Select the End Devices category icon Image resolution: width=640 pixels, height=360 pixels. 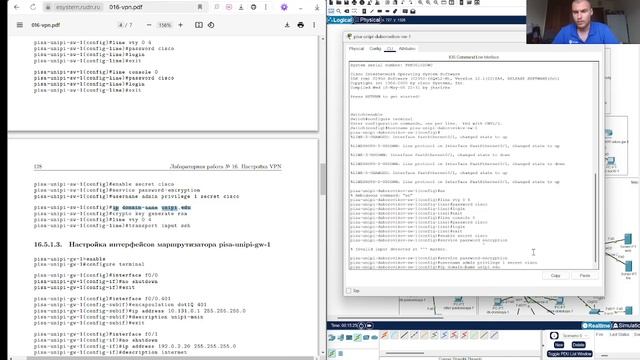point(340,338)
